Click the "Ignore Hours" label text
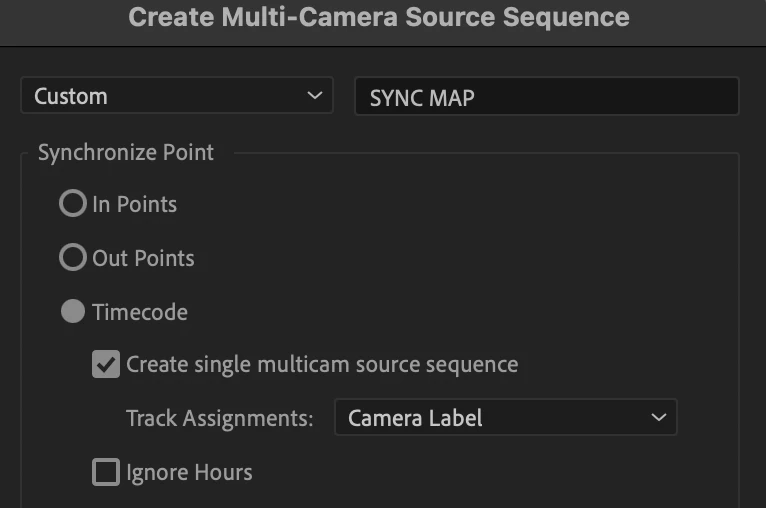 pos(189,472)
